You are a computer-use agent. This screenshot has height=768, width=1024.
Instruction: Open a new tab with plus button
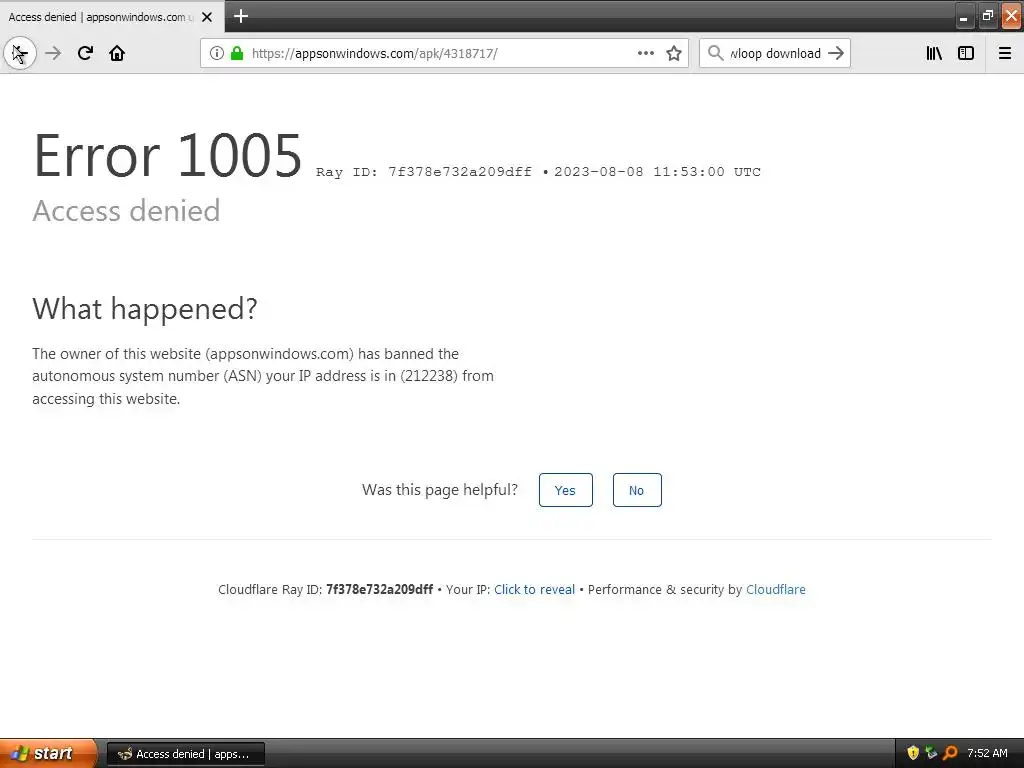(x=240, y=16)
